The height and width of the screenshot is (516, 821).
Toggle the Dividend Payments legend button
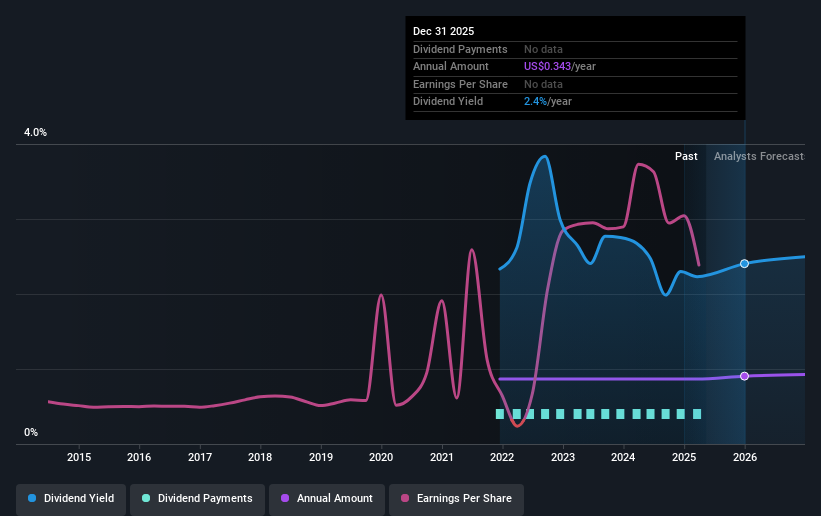[197, 498]
